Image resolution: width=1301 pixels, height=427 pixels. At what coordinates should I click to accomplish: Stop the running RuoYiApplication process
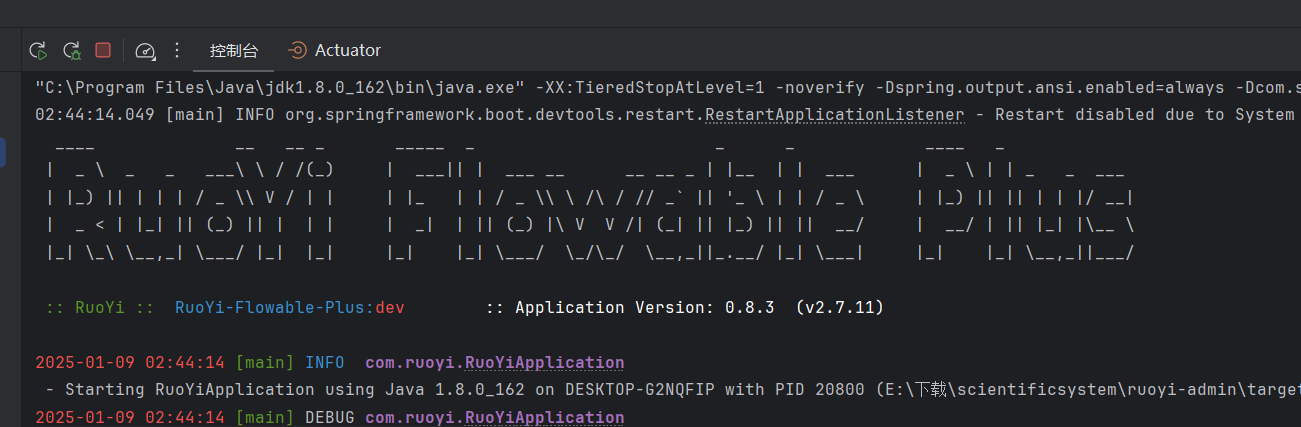pos(103,50)
